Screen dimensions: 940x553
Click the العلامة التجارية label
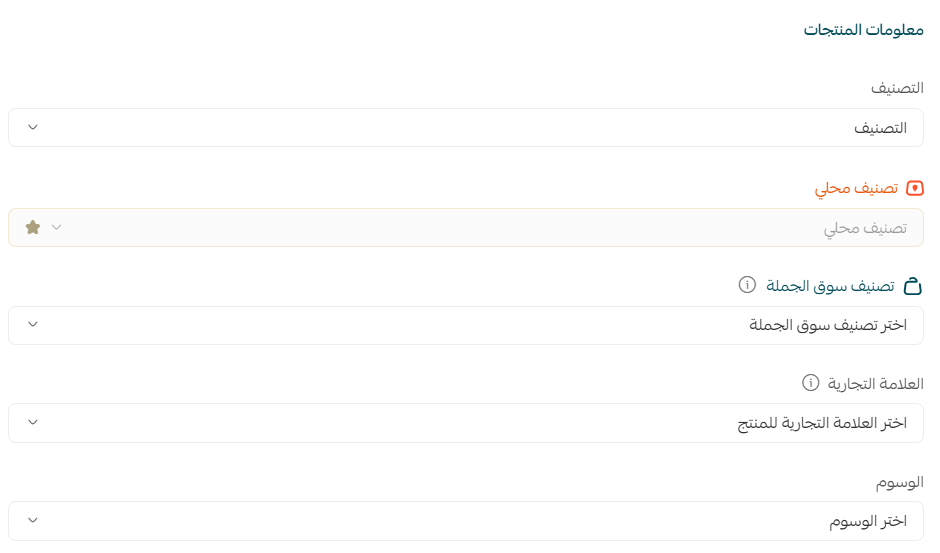(876, 384)
